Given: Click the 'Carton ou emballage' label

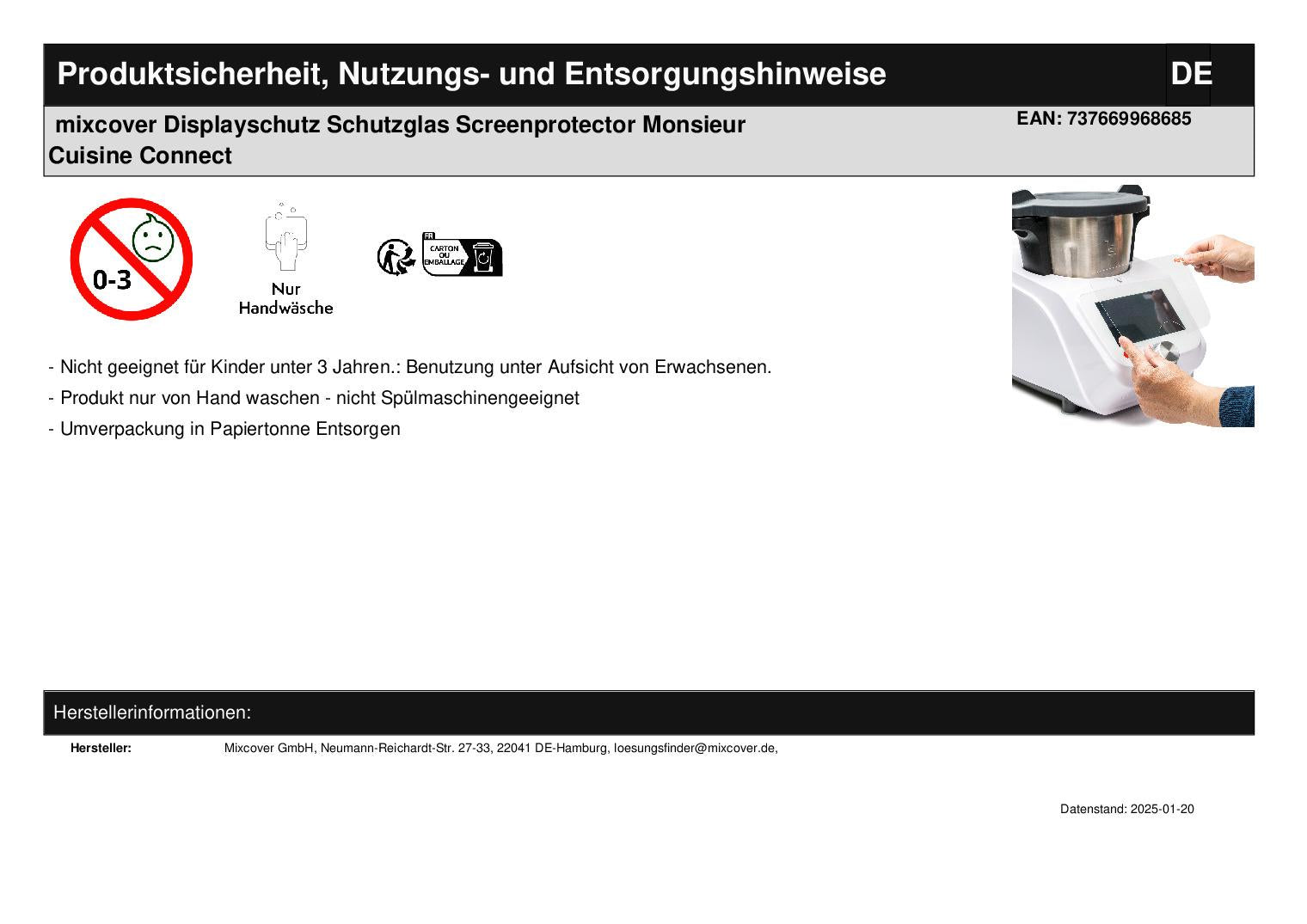Looking at the screenshot, I should click(444, 255).
